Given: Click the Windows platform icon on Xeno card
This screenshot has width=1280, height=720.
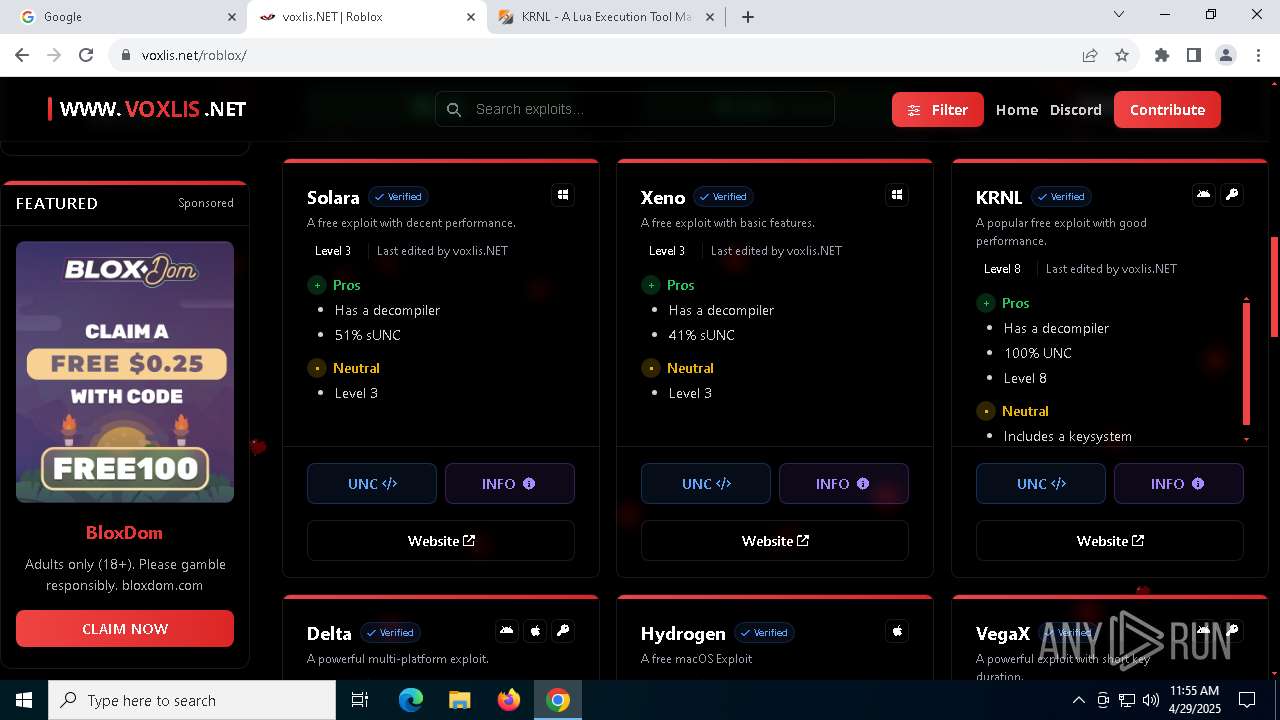Looking at the screenshot, I should coord(897,195).
